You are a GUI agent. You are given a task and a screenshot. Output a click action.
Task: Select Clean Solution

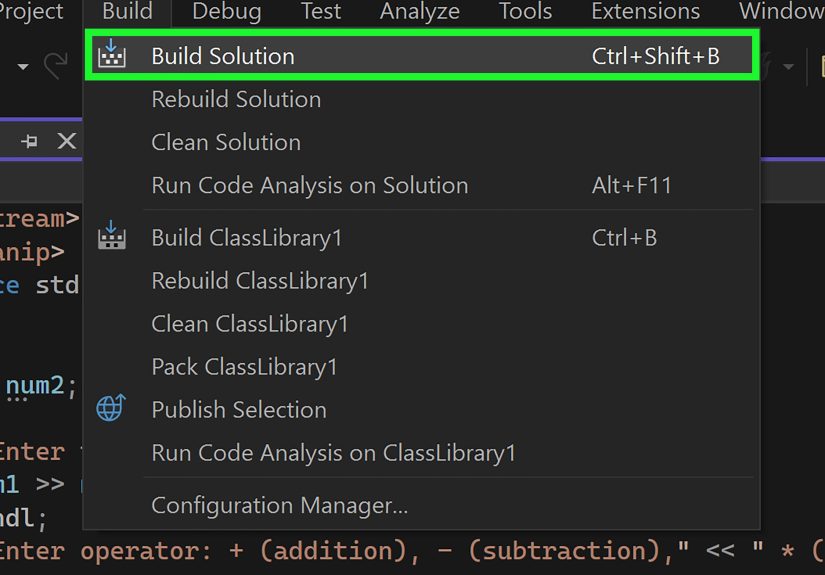[x=422, y=143]
